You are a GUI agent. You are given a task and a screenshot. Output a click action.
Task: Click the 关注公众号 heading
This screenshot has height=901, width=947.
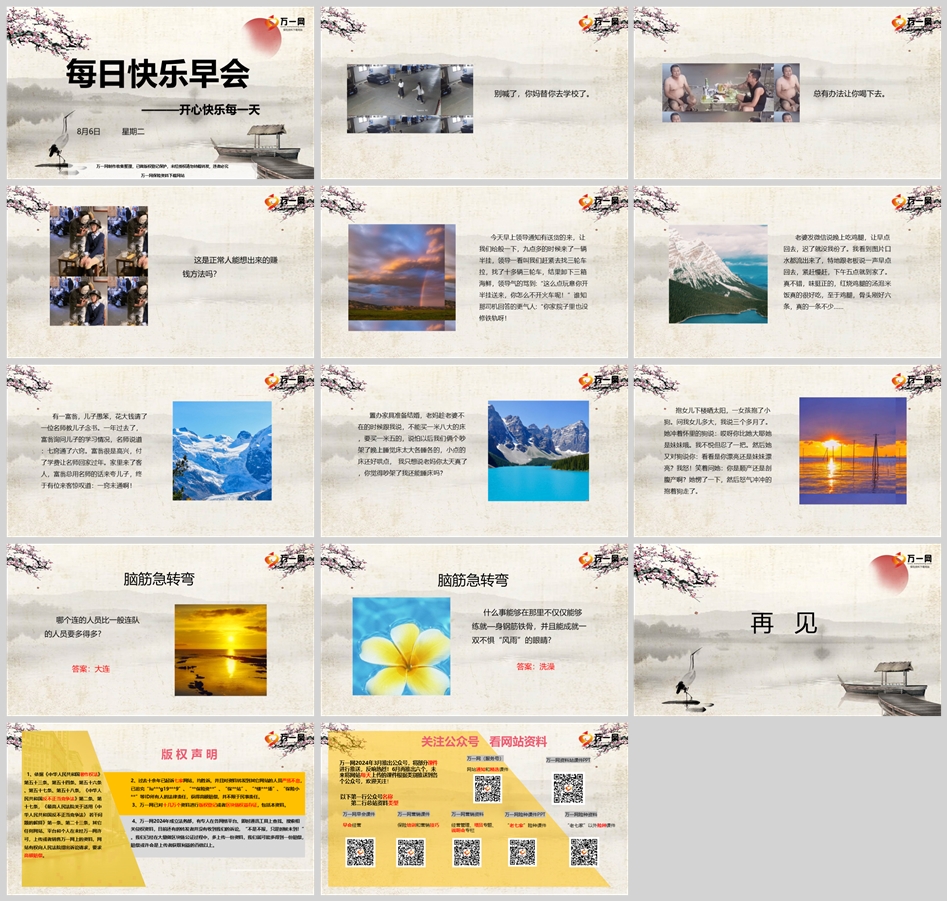[x=450, y=741]
